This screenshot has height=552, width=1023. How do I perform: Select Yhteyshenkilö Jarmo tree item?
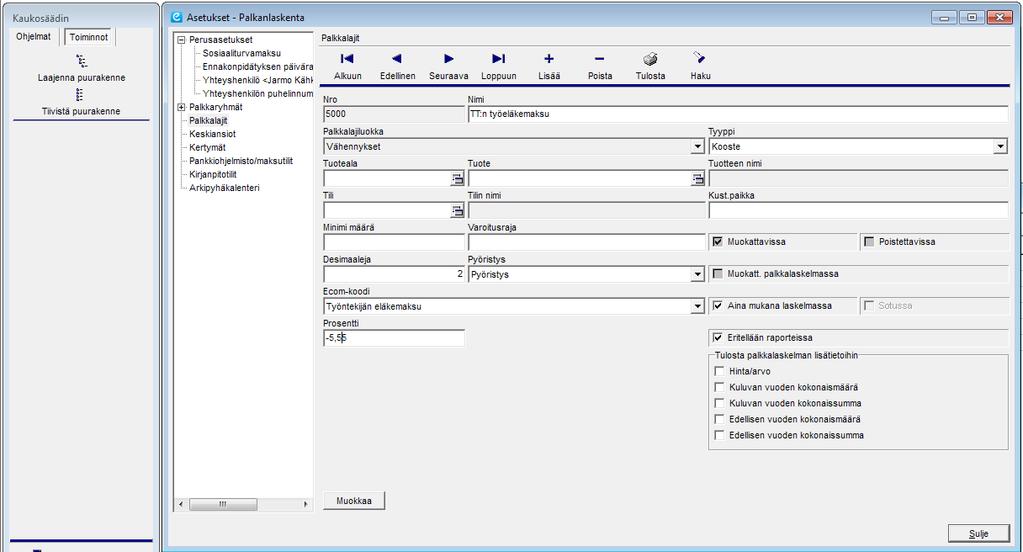258,80
